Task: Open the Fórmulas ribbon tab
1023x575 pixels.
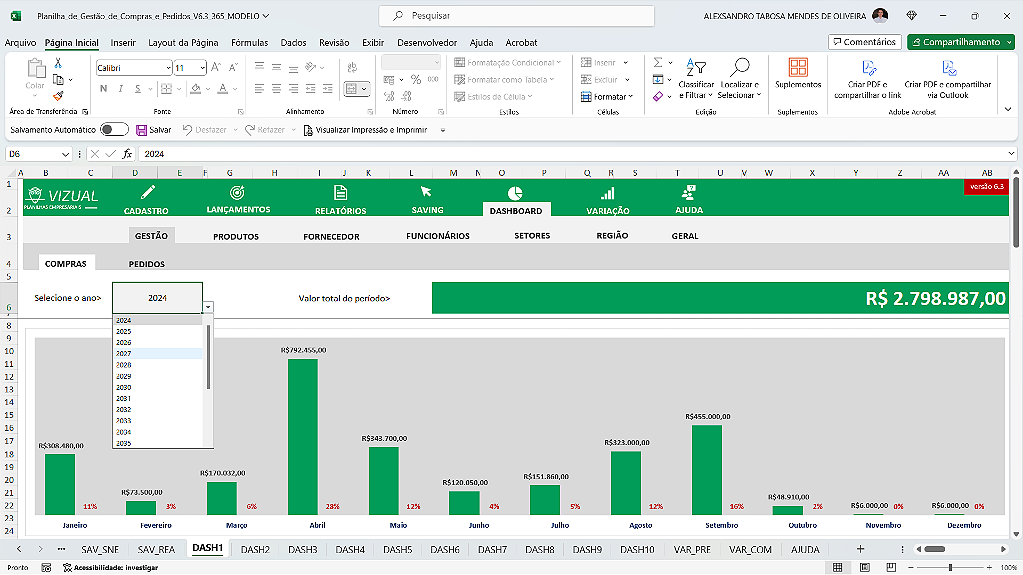Action: pos(249,43)
